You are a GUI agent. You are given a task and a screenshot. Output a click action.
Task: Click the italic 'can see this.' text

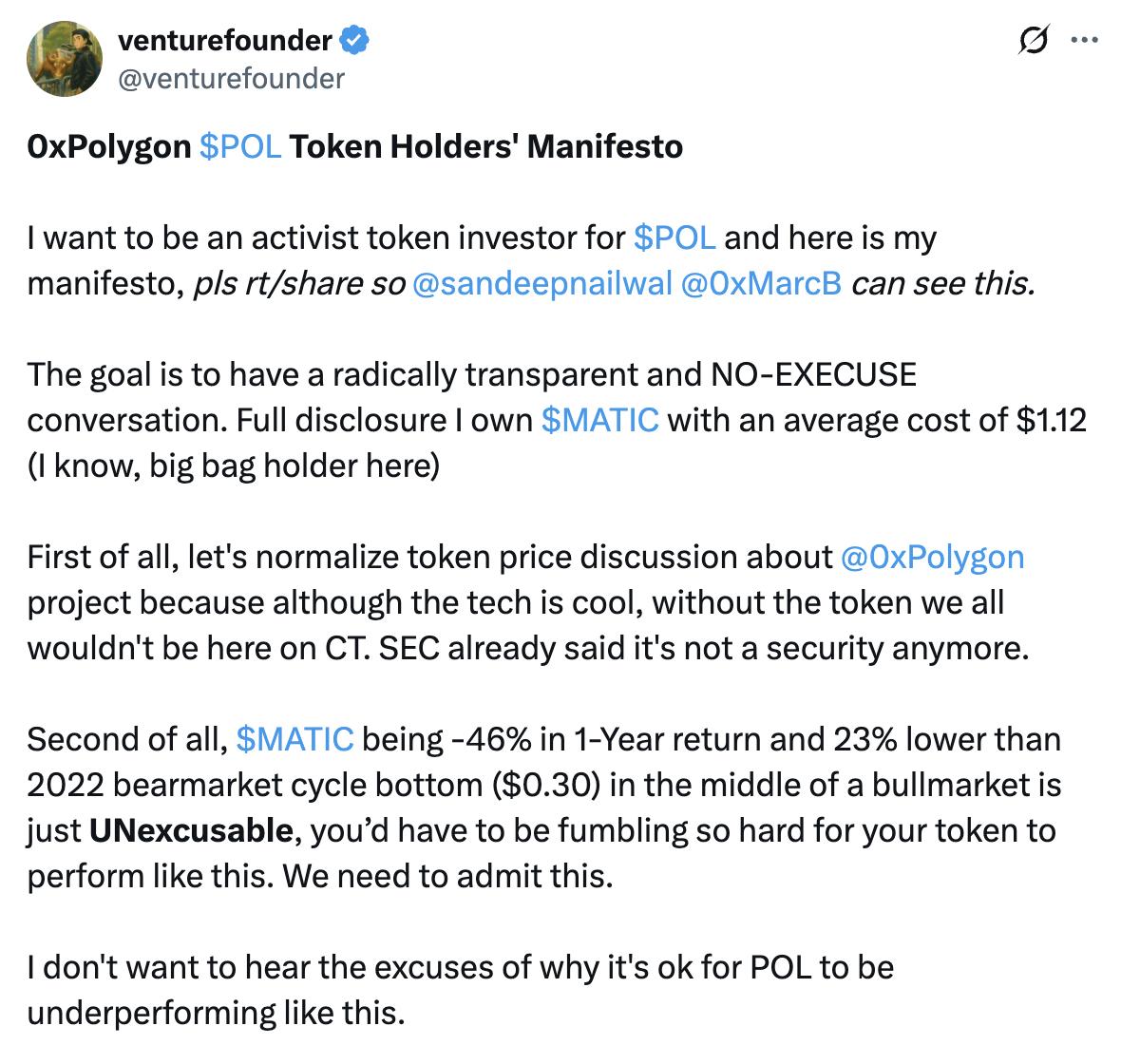pos(942,283)
